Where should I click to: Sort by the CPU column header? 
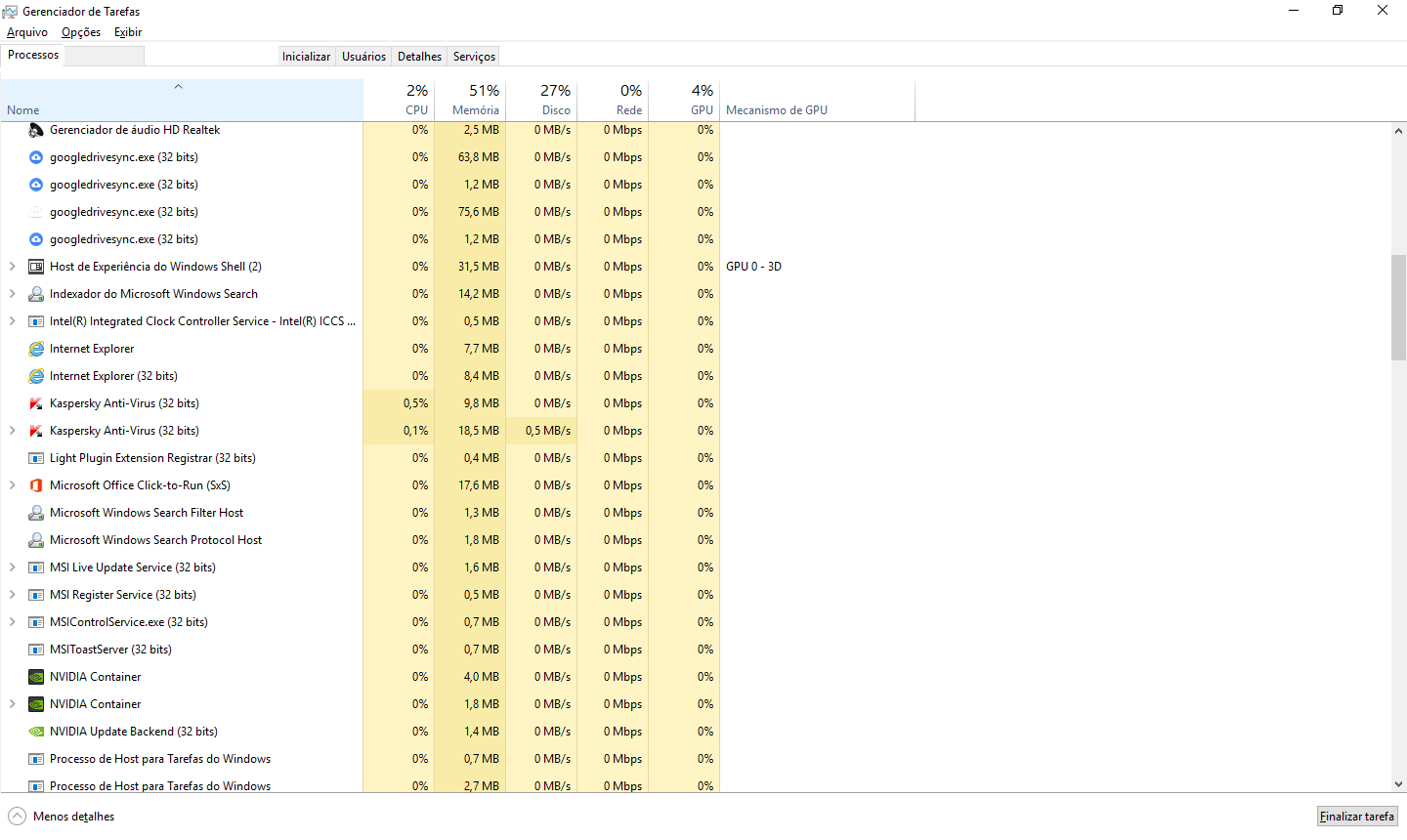(x=399, y=101)
